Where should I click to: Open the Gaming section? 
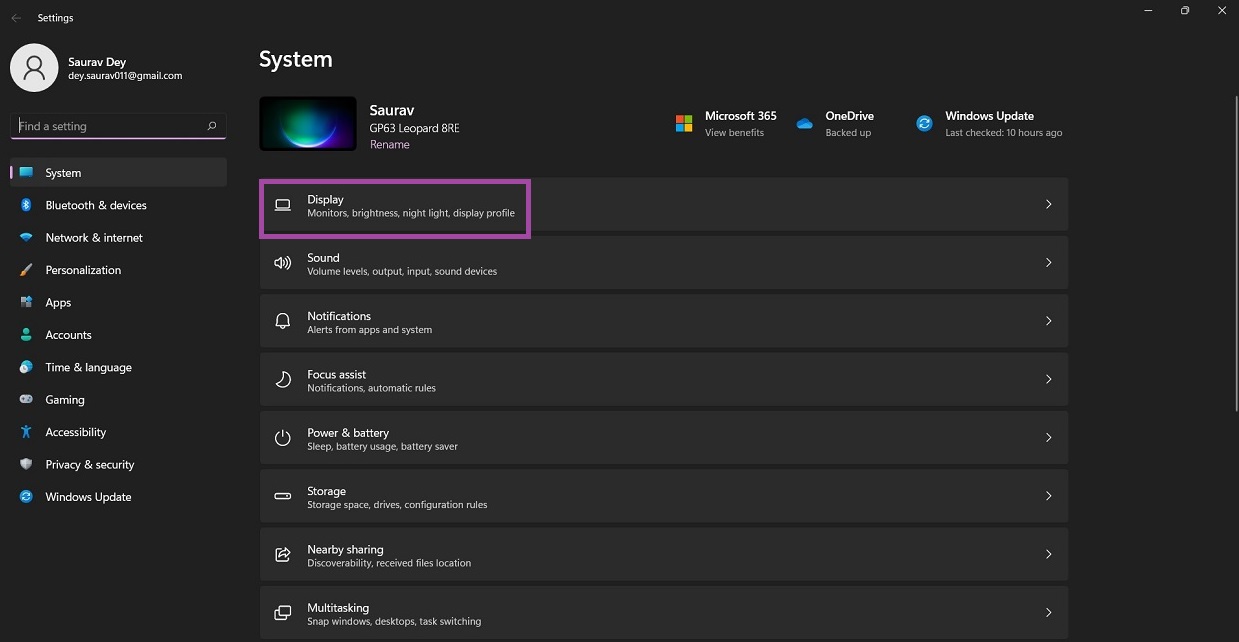click(64, 399)
